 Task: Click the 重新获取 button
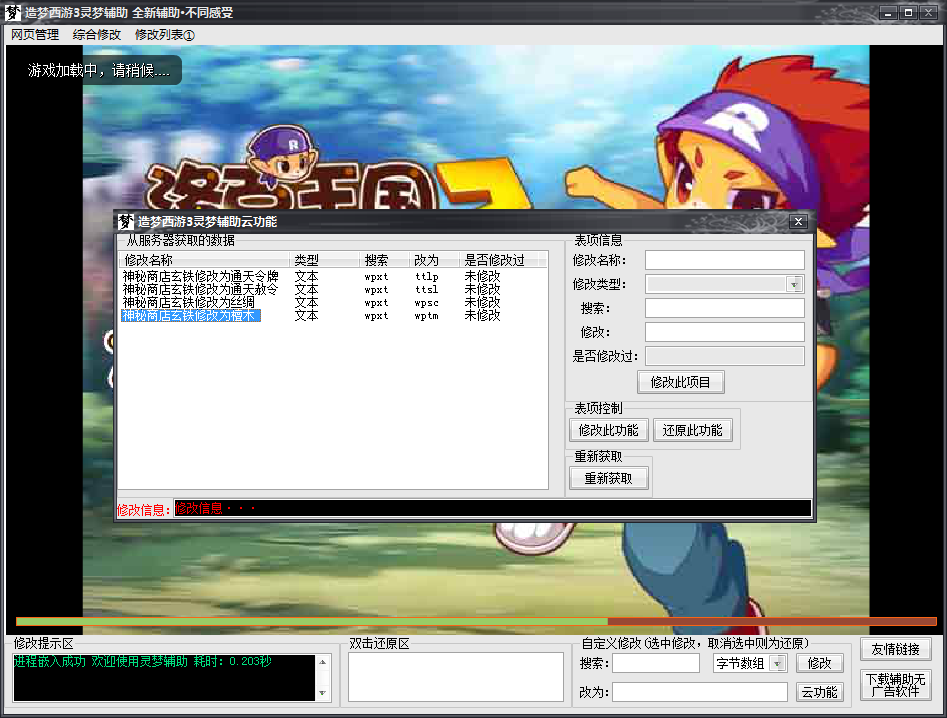(x=609, y=479)
